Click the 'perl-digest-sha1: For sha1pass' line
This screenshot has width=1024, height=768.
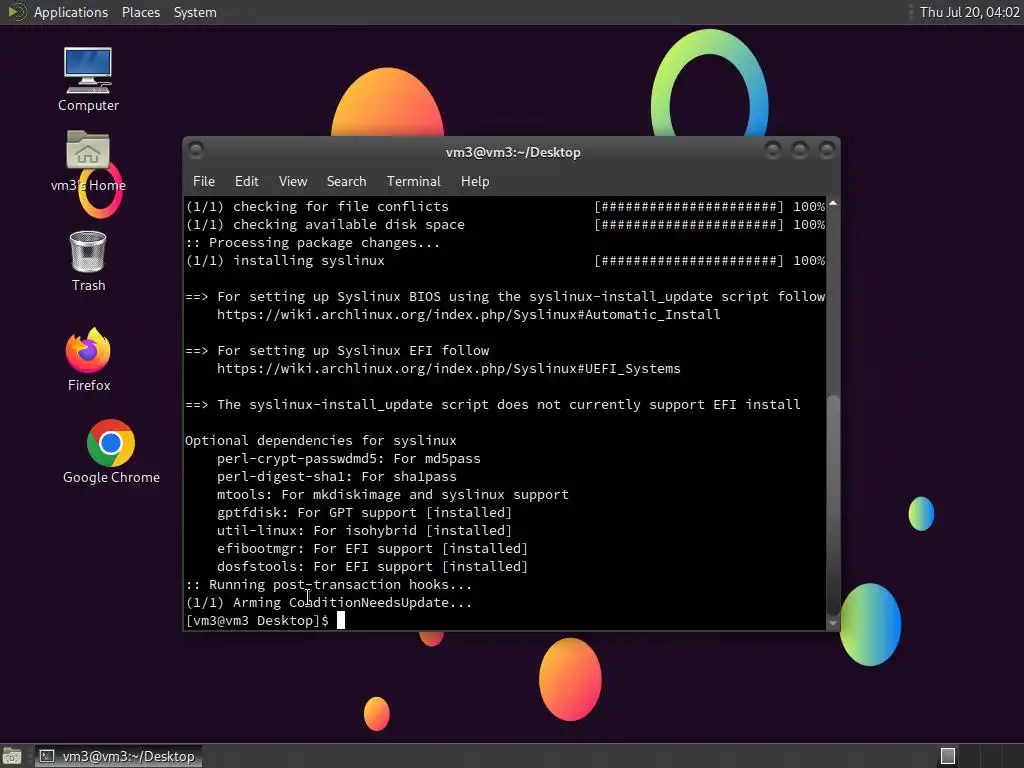click(x=337, y=477)
